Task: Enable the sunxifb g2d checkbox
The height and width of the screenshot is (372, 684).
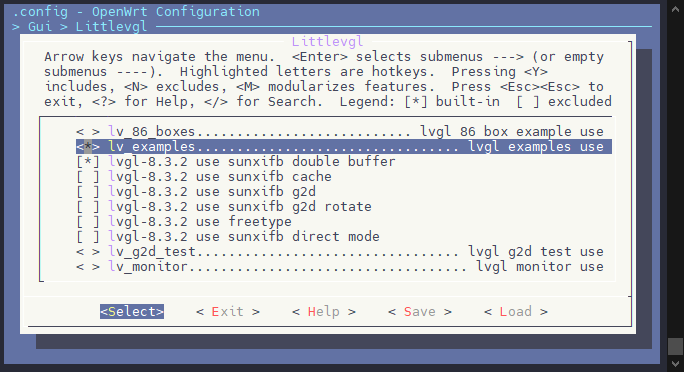Action: click(88, 192)
